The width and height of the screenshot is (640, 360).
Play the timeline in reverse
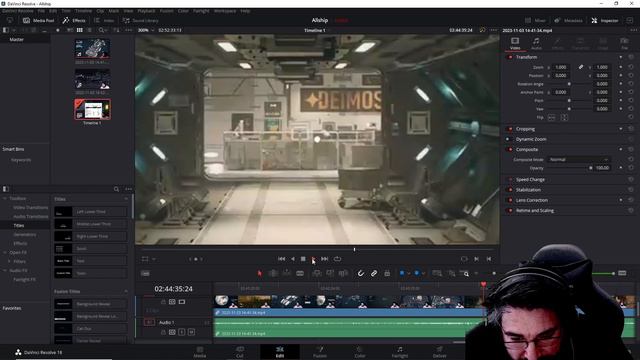293,259
